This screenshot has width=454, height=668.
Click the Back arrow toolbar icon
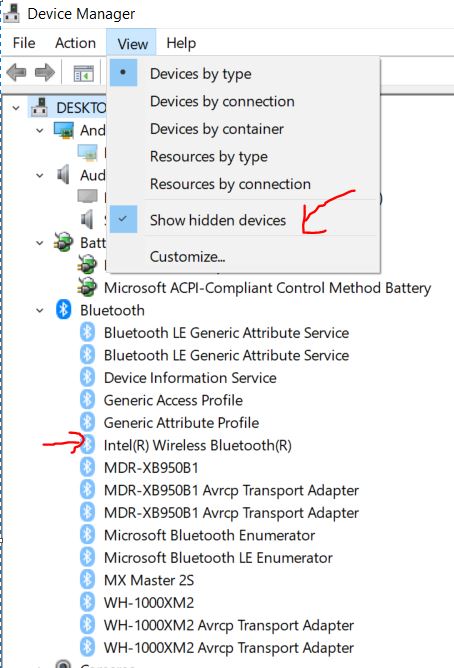click(x=17, y=72)
